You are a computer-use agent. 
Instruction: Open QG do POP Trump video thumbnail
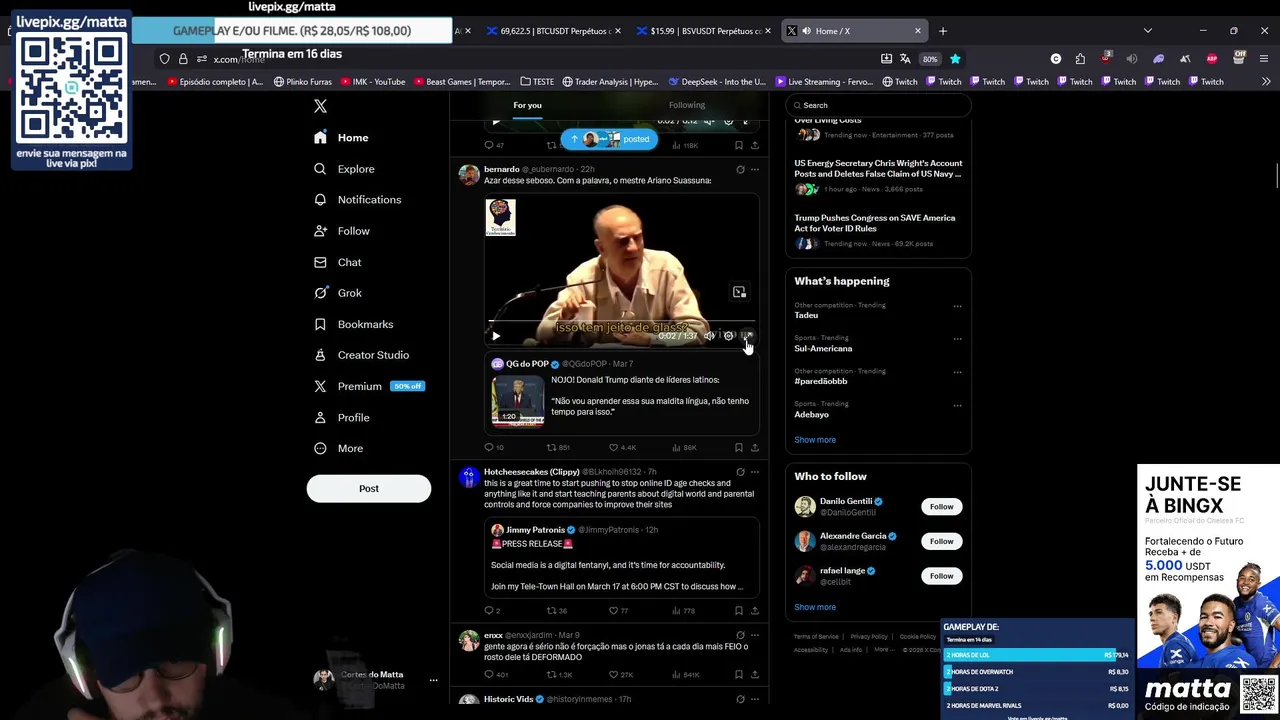coord(518,399)
